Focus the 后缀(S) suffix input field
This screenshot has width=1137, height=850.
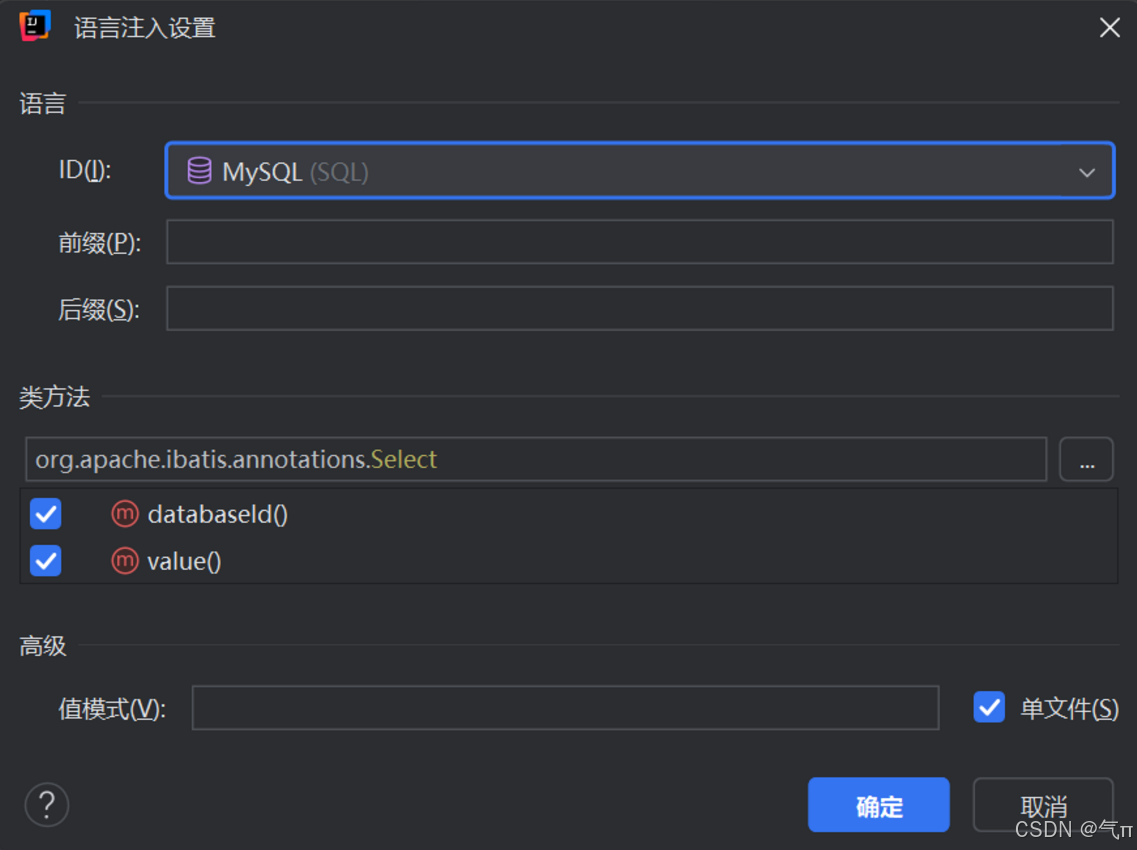point(640,308)
